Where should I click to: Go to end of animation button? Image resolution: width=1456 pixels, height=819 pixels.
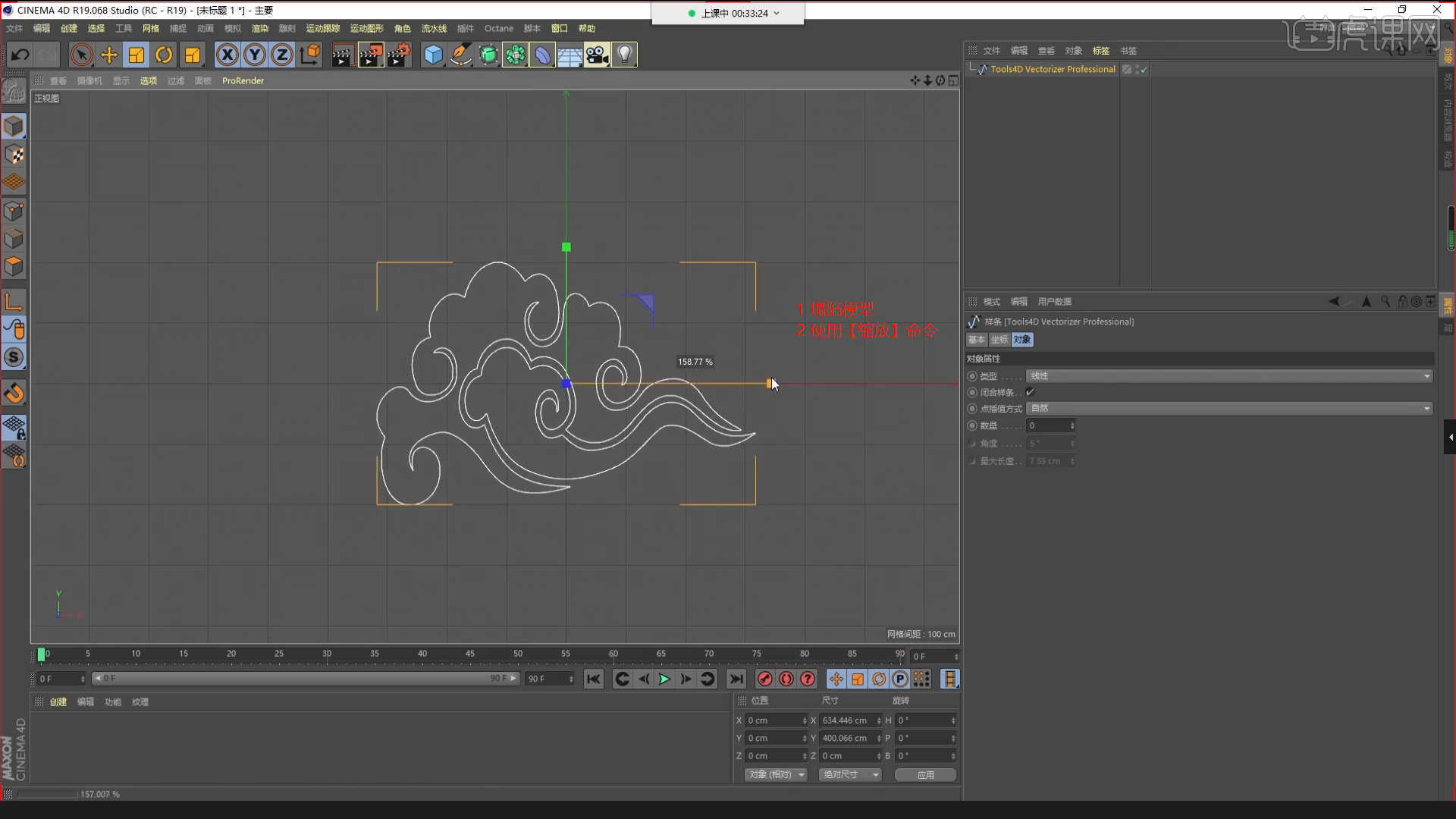tap(736, 679)
